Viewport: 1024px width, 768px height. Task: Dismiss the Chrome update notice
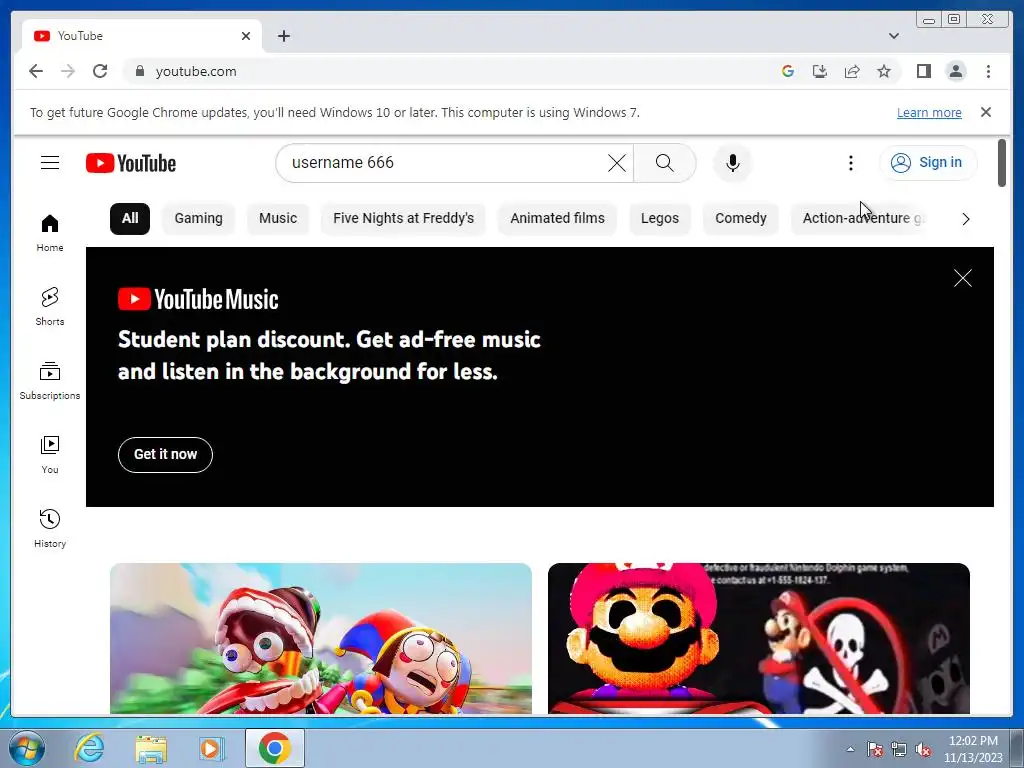click(985, 112)
